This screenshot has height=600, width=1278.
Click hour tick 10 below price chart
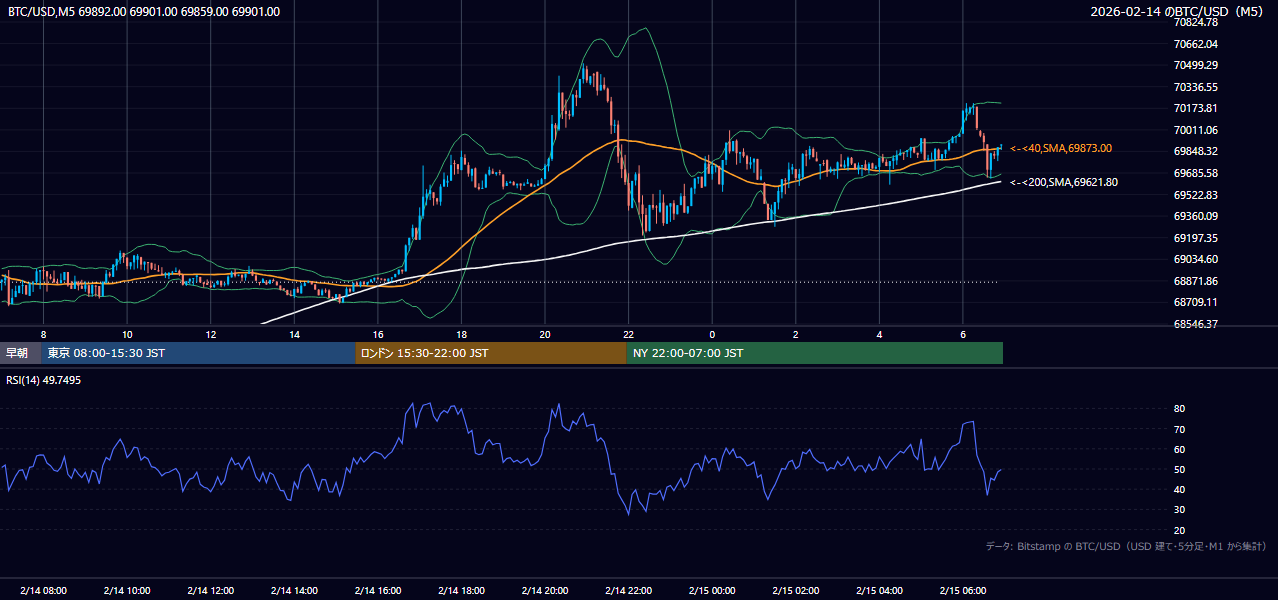pos(127,334)
